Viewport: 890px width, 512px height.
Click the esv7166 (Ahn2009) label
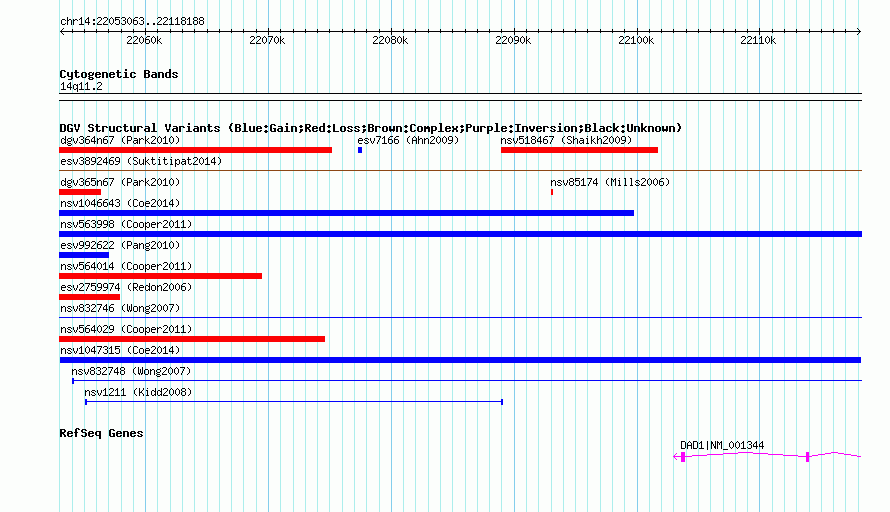tap(408, 140)
